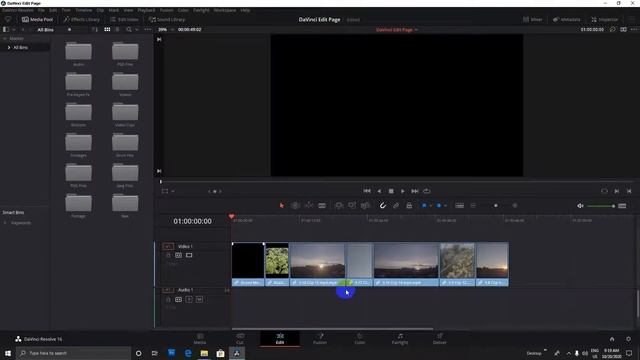Go to last frame in viewer
640x360 pixels.
point(415,191)
